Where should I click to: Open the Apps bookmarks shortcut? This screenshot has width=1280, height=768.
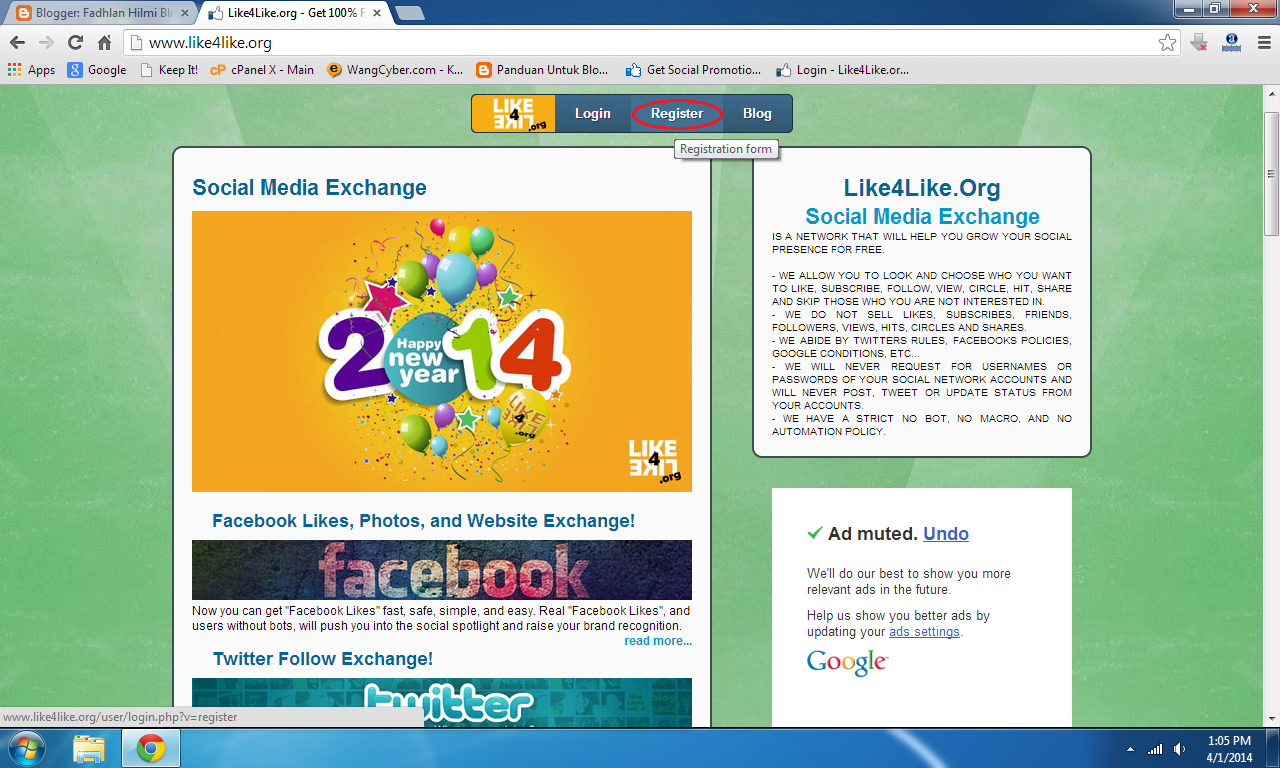click(x=31, y=70)
